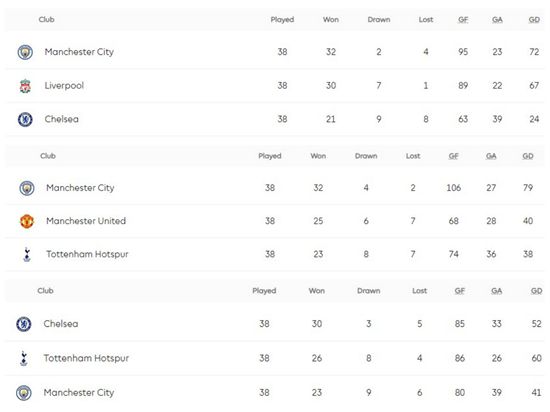Open the Liverpool club link
Viewport: 550px width, 412px height.
pyautogui.click(x=64, y=86)
